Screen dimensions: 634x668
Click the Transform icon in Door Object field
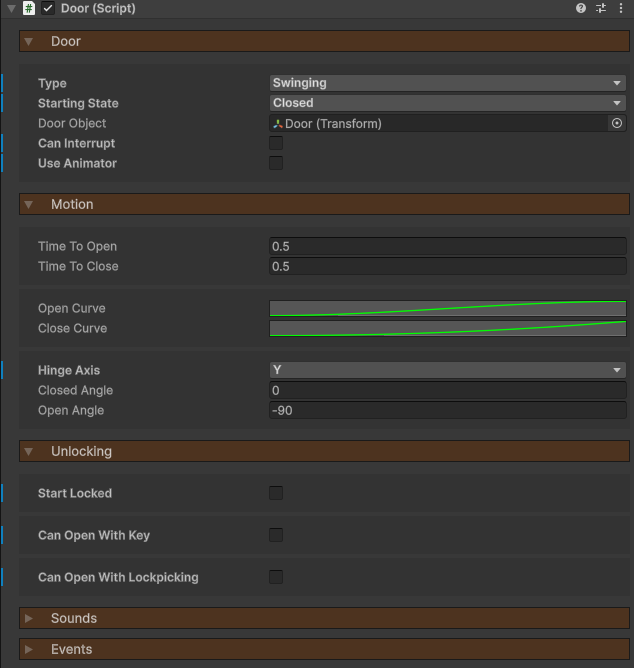[277, 124]
